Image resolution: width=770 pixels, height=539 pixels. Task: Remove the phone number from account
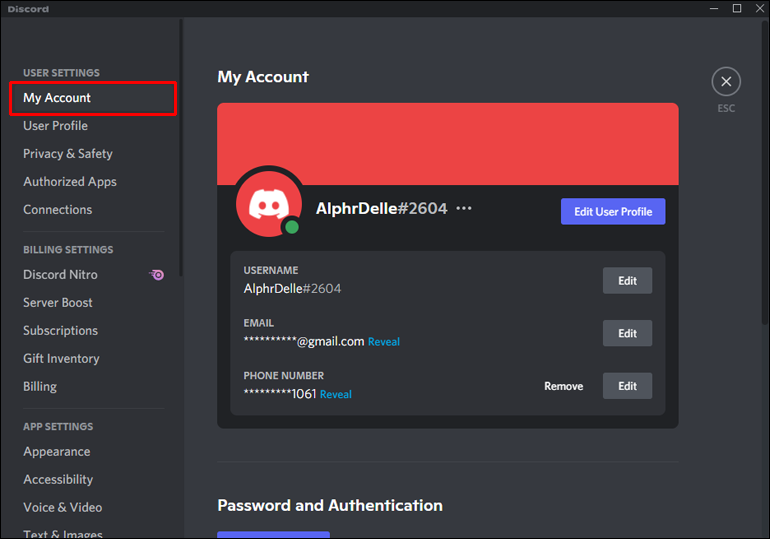(563, 386)
